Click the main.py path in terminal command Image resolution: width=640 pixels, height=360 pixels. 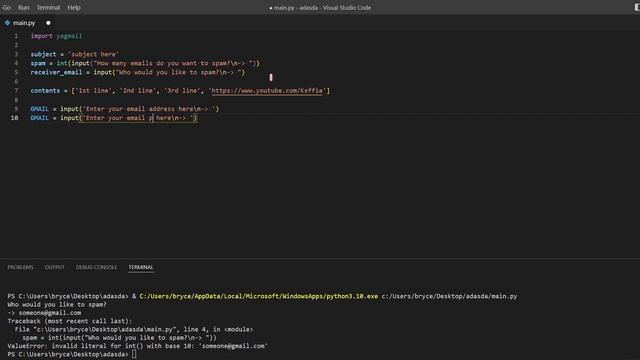[449, 296]
